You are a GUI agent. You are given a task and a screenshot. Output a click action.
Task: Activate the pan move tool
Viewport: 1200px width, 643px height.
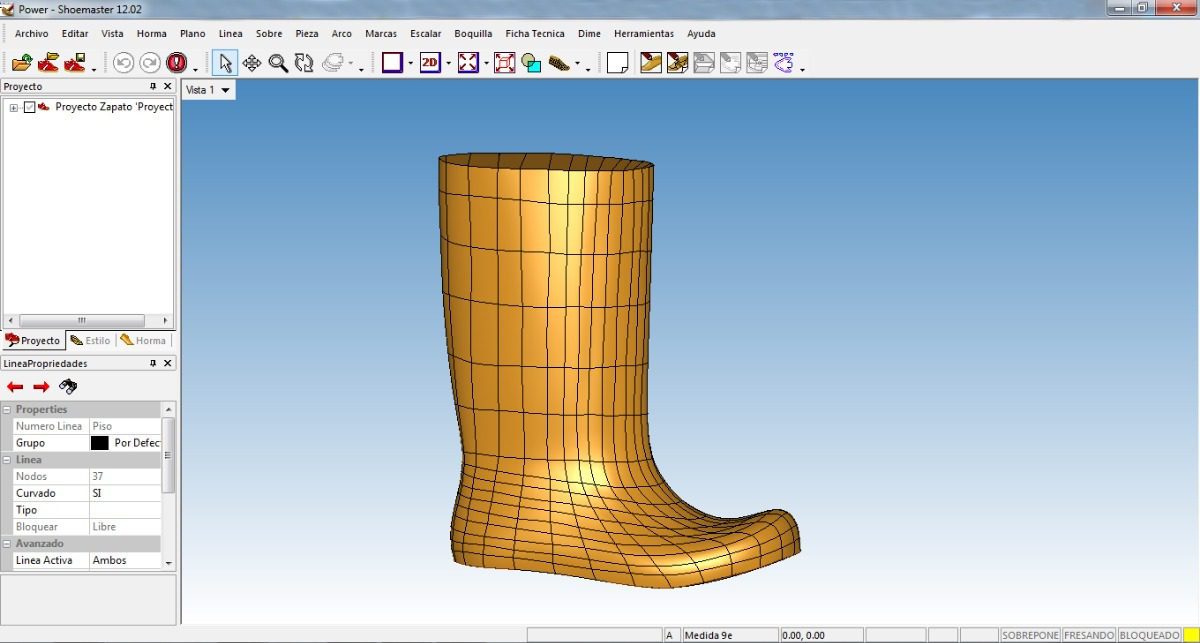252,63
